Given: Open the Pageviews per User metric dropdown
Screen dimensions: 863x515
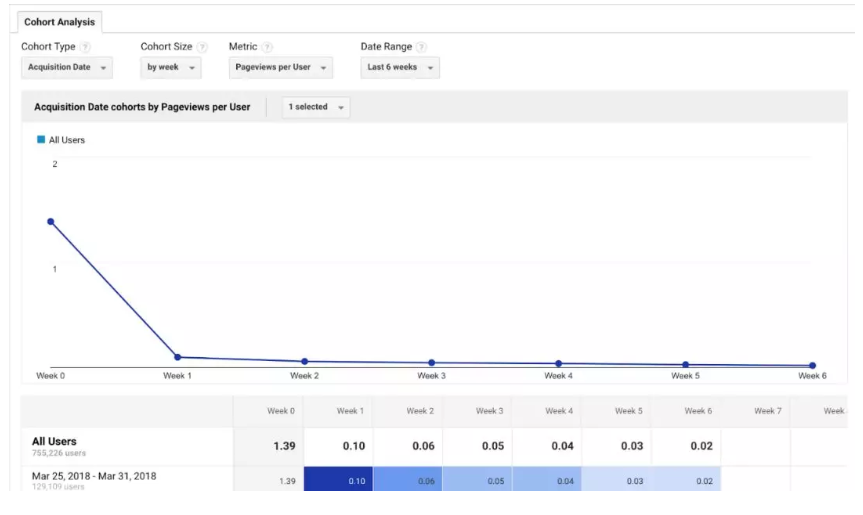Looking at the screenshot, I should click(x=279, y=67).
